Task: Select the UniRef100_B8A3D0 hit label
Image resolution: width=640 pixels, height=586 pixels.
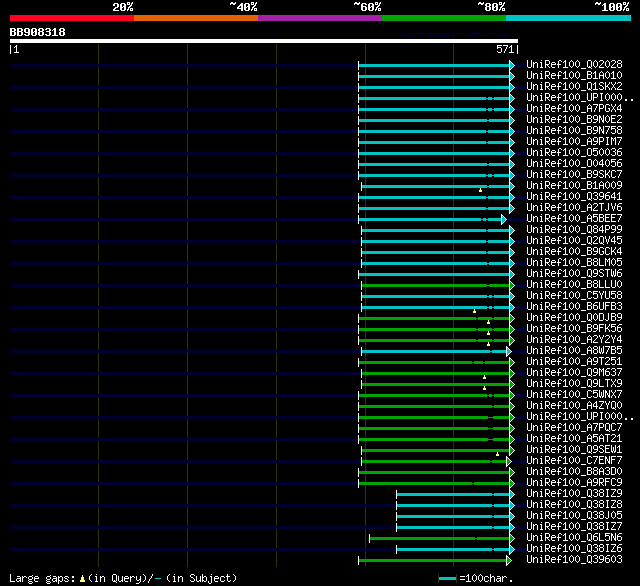Action: [x=574, y=472]
